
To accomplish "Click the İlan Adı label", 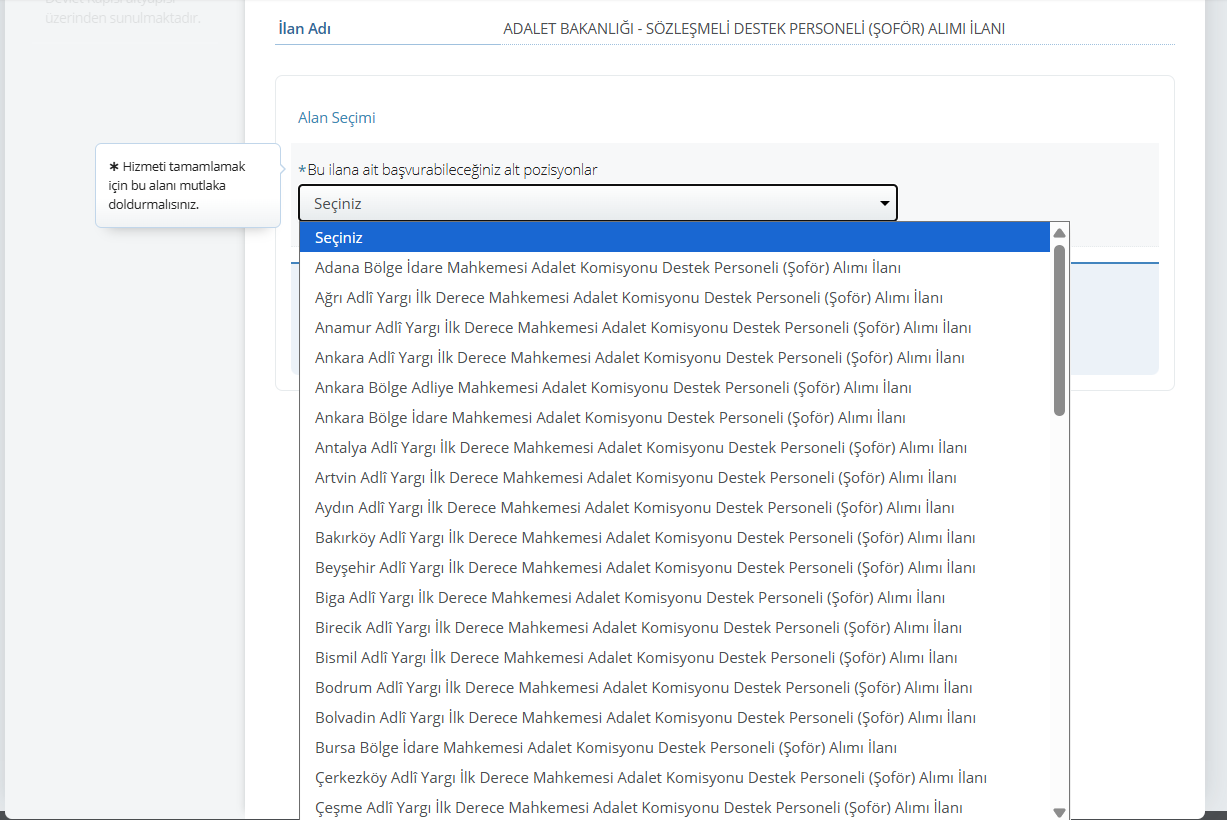I will pyautogui.click(x=304, y=29).
